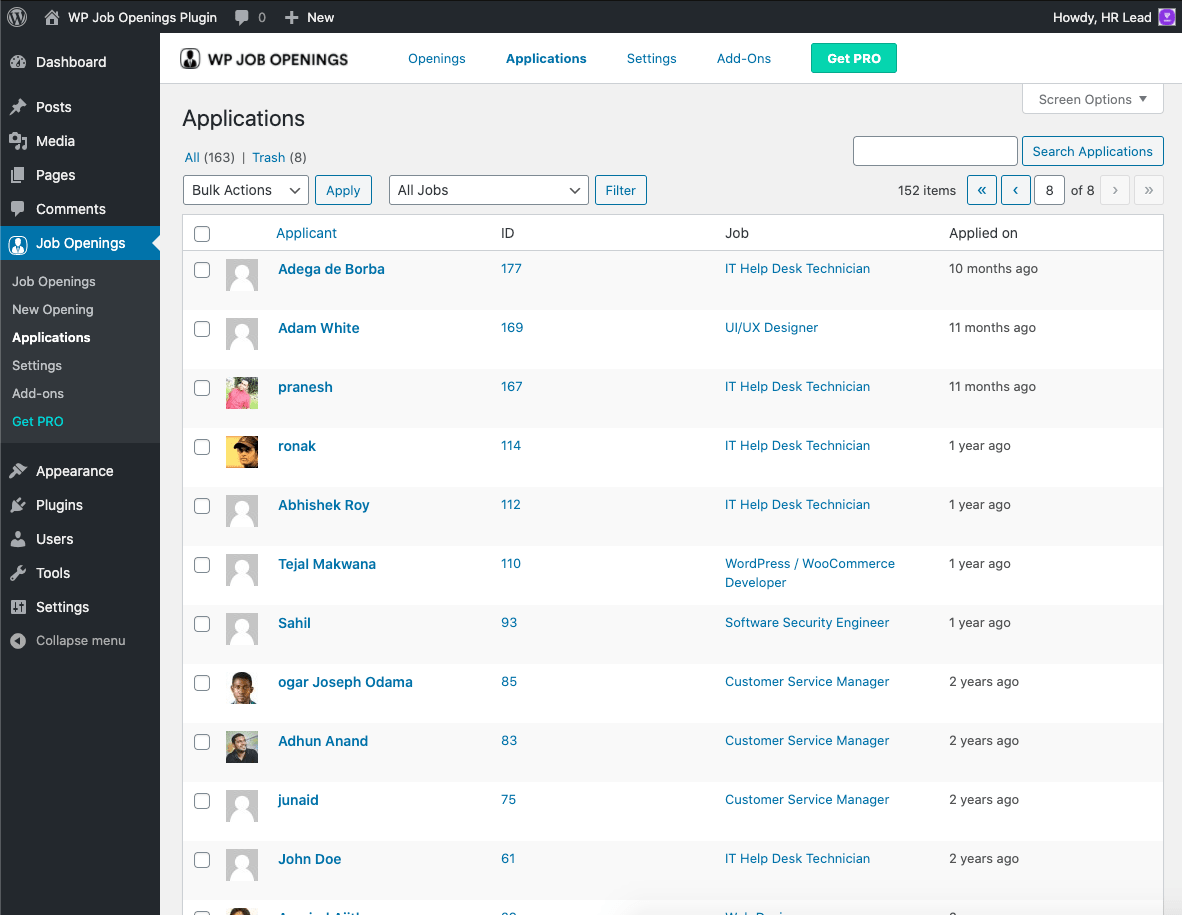The image size is (1182, 915).
Task: Open the Trash applications link
Action: point(268,158)
